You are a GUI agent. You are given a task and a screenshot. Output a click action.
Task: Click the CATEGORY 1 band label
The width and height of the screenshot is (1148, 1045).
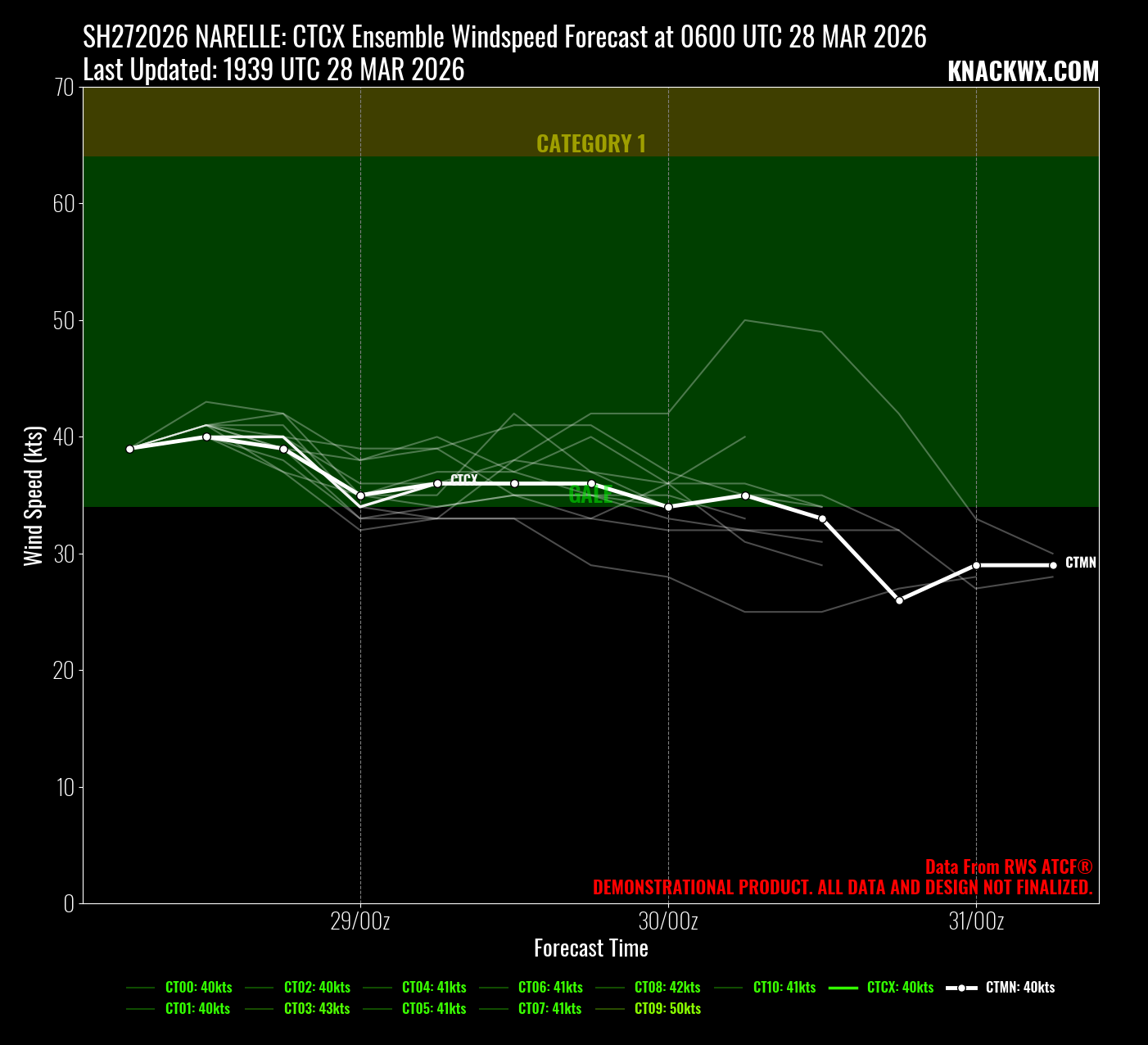tap(590, 144)
